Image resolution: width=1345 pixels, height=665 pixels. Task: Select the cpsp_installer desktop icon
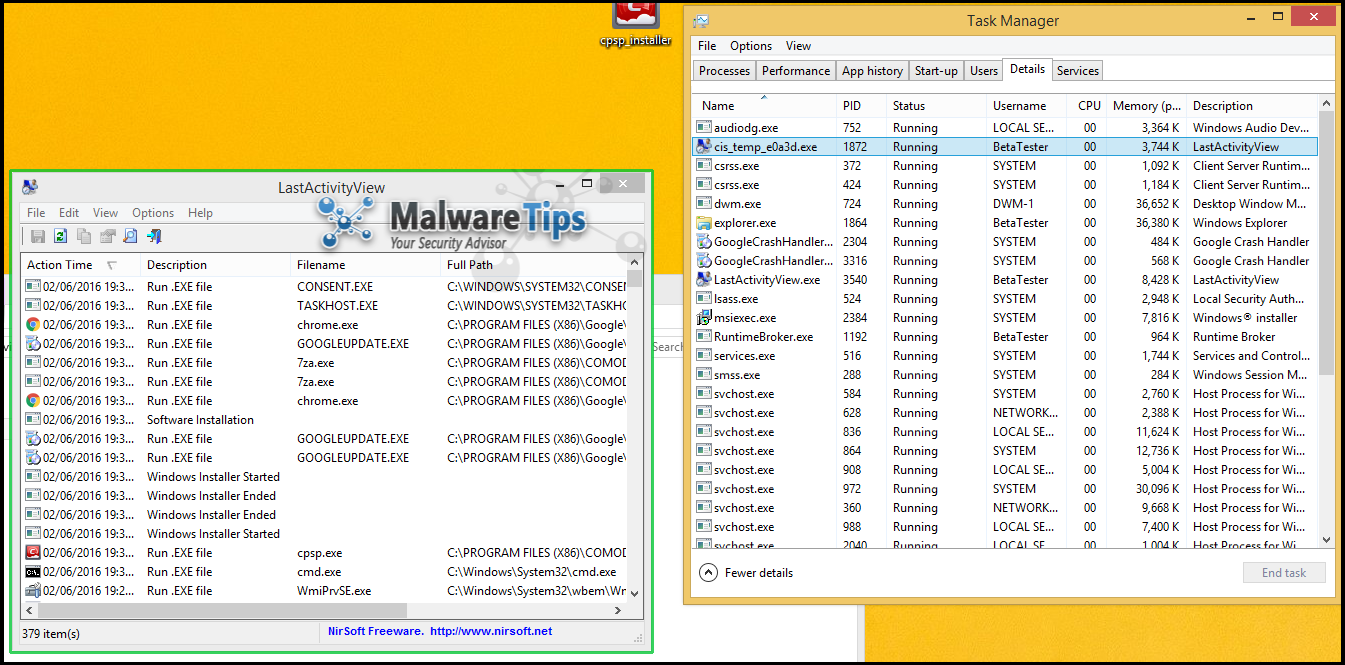coord(636,24)
